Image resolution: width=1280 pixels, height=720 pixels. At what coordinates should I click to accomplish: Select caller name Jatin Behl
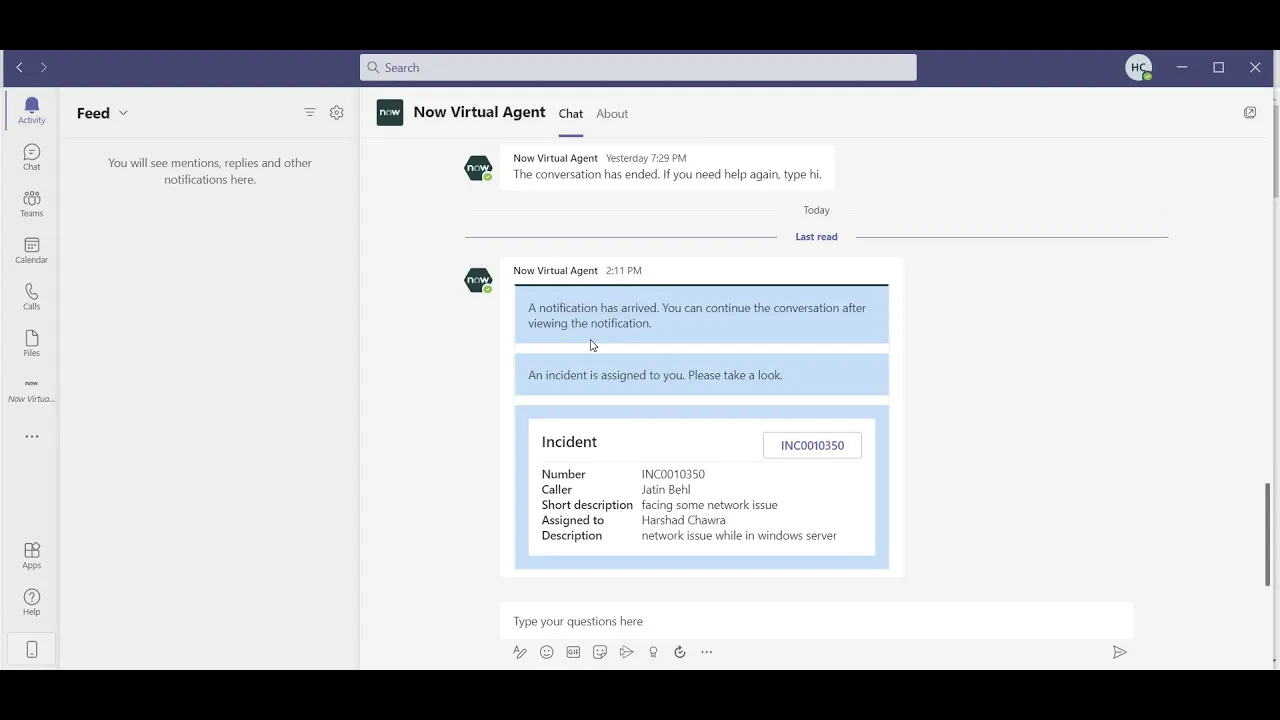(x=666, y=490)
